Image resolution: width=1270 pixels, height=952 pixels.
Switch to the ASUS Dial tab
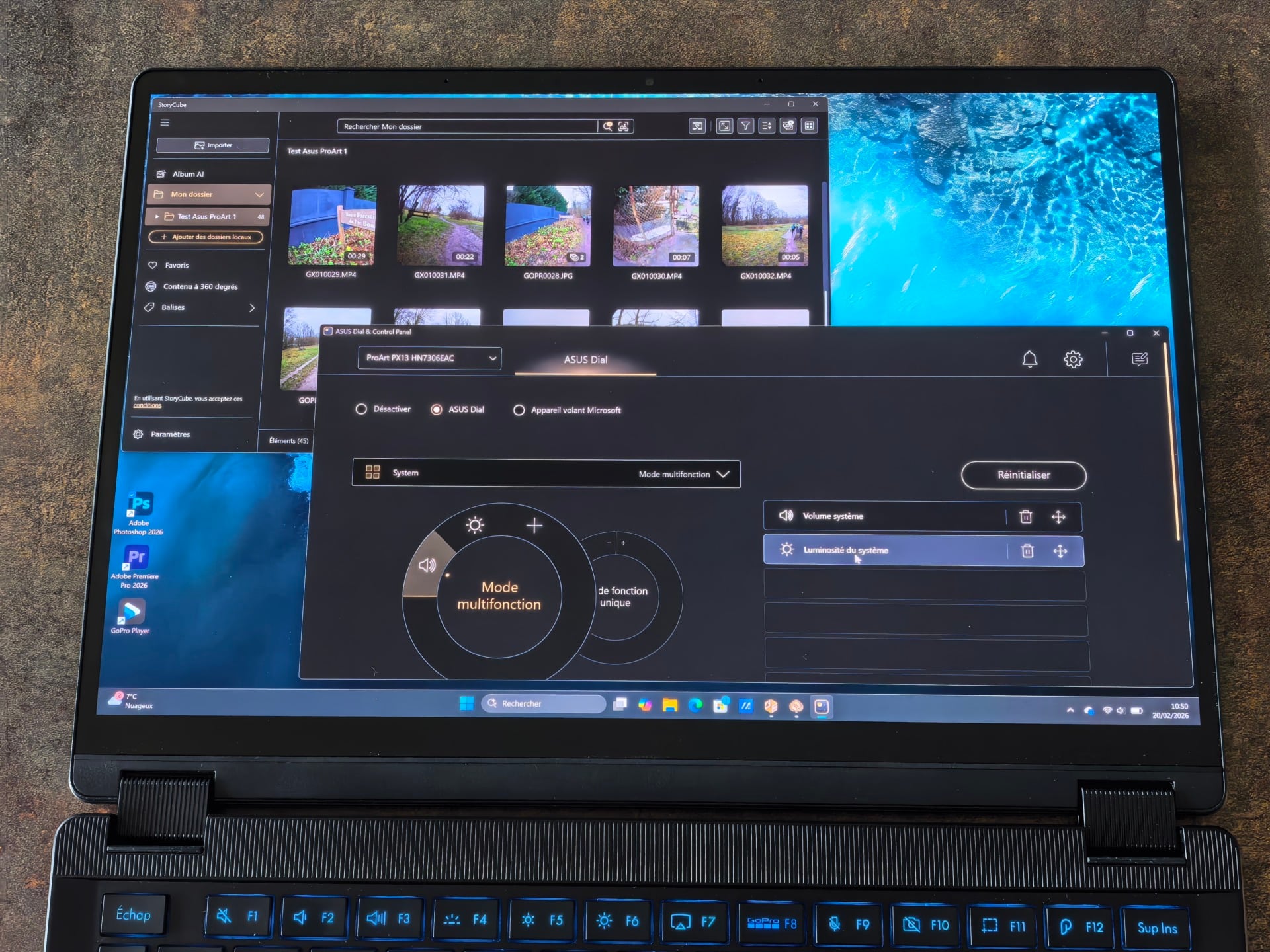[x=585, y=360]
